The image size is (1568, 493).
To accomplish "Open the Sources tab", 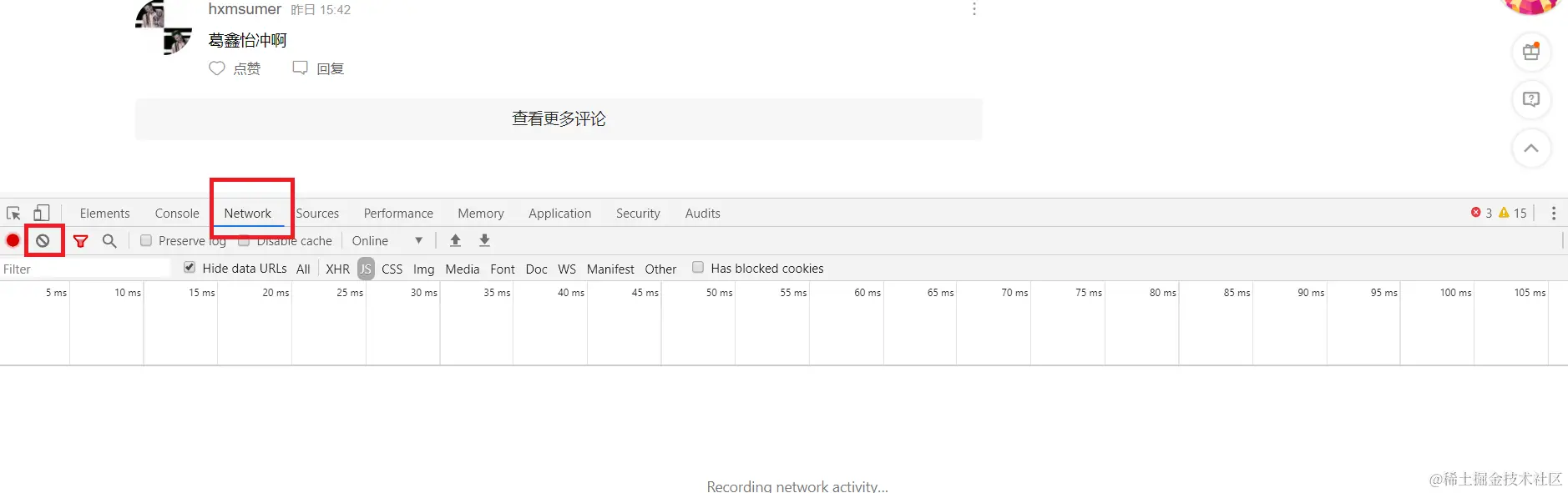I will (317, 214).
